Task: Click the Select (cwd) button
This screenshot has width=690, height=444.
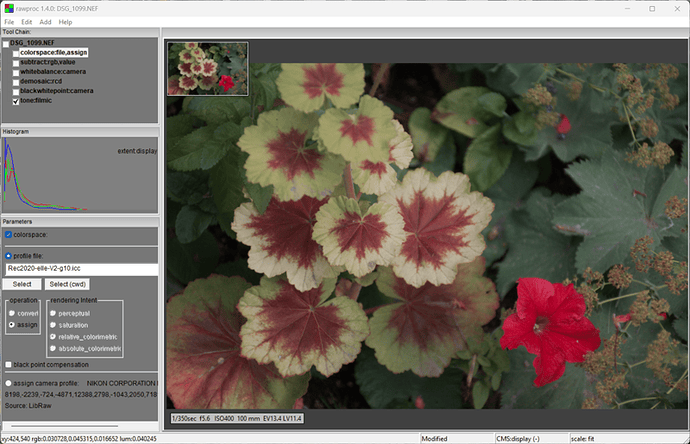Action: [x=67, y=284]
